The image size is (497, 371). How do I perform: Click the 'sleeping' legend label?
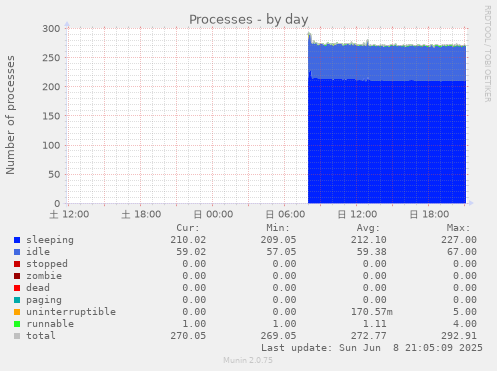50,240
